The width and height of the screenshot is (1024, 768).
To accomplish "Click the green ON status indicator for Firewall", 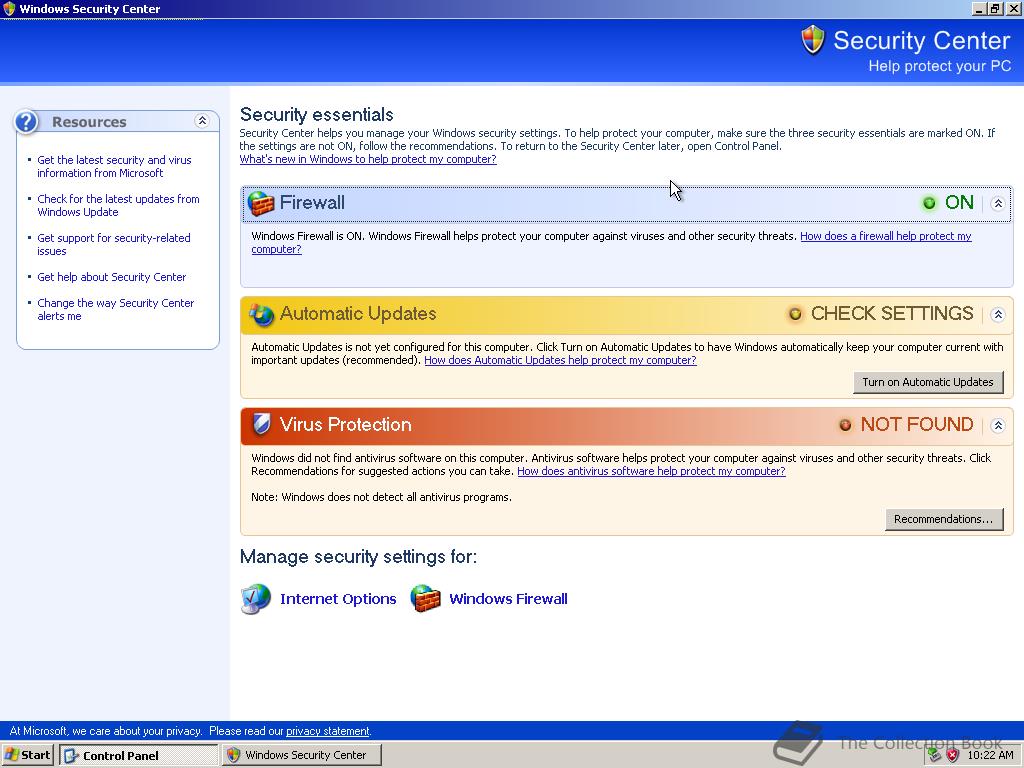I will (929, 203).
